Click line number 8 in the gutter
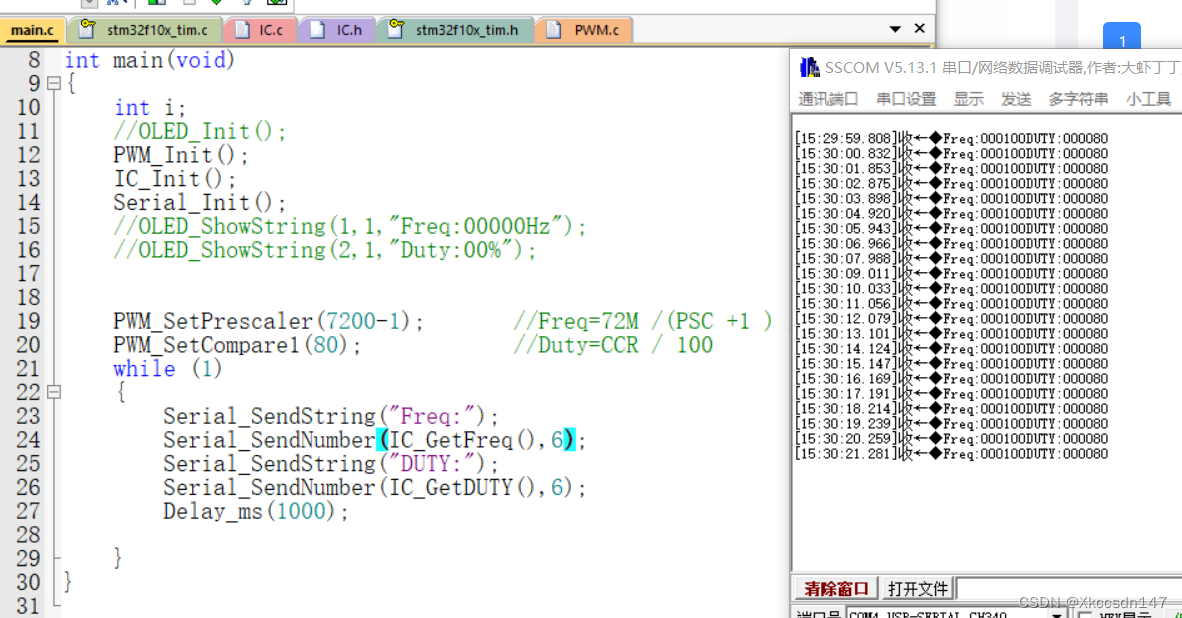 pyautogui.click(x=34, y=60)
